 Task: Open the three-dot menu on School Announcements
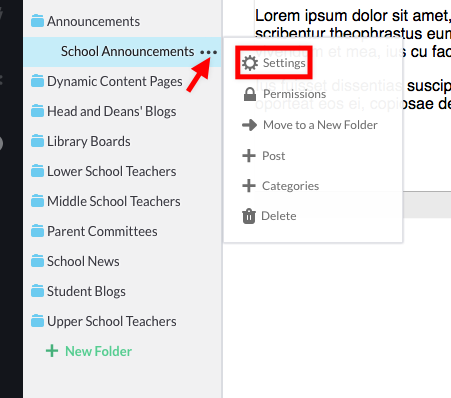coord(209,52)
